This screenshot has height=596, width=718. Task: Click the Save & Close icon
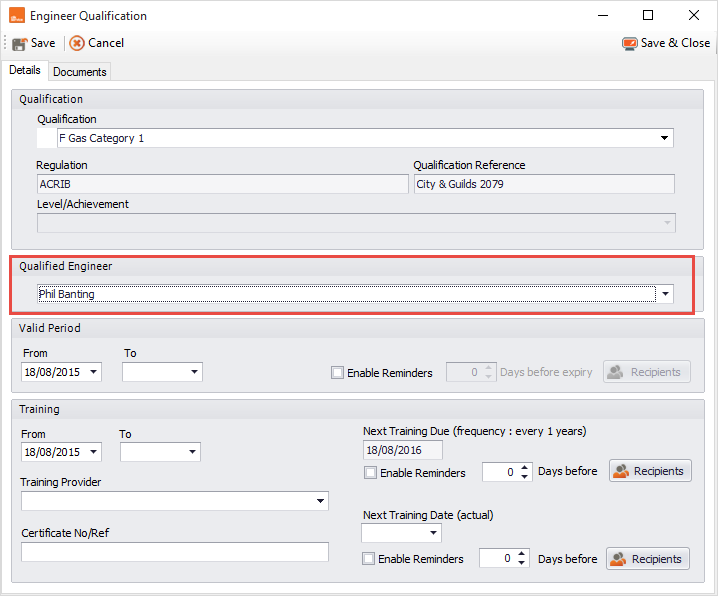[629, 44]
